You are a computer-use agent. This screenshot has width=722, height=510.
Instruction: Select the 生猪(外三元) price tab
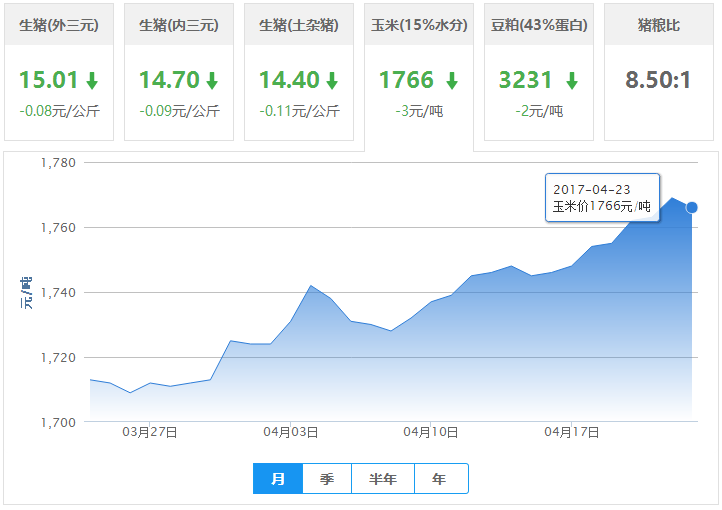click(59, 72)
